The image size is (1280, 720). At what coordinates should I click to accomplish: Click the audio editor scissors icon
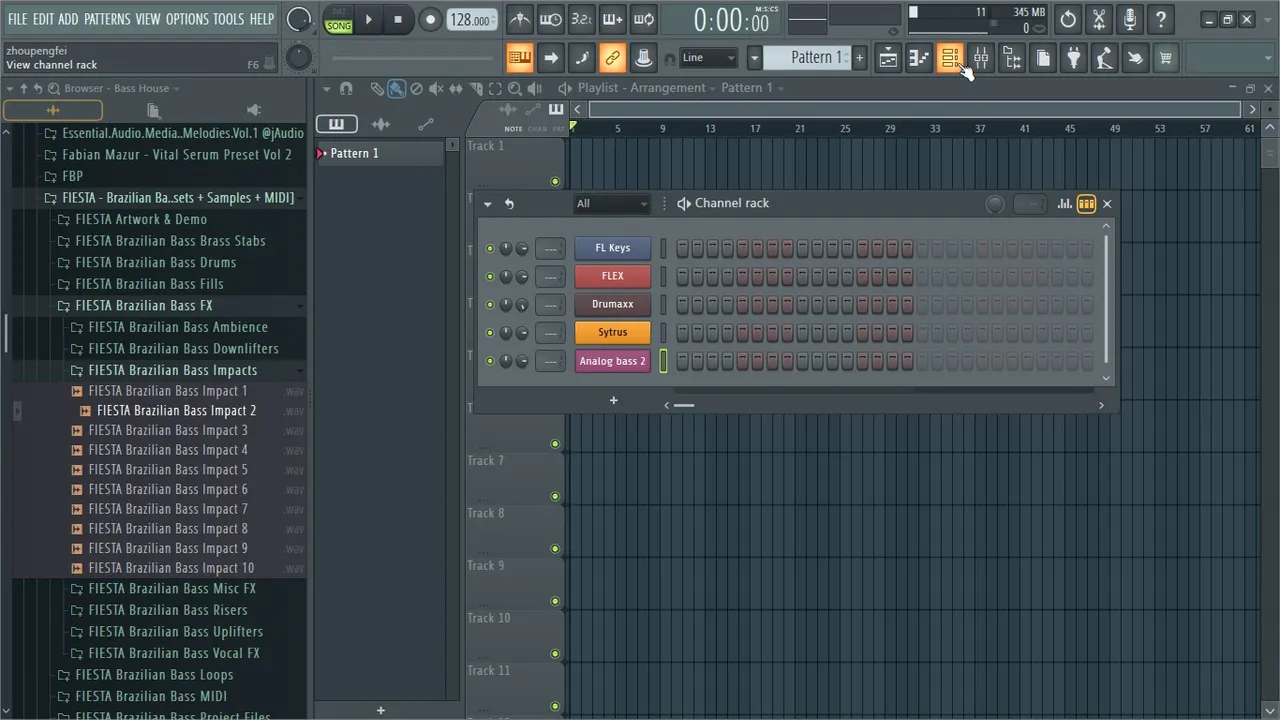(x=1099, y=19)
